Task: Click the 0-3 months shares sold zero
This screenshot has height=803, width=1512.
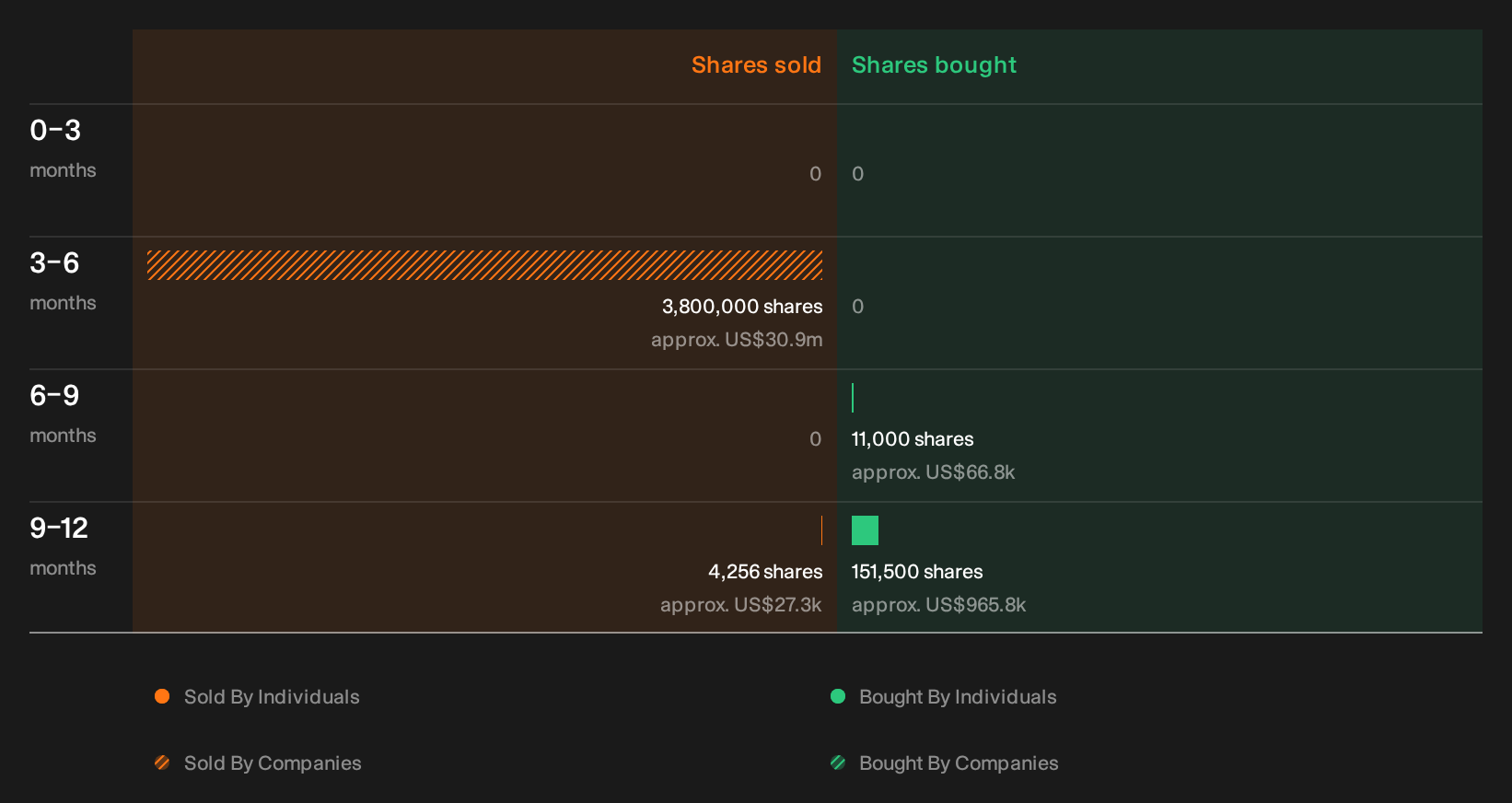Action: tap(815, 174)
